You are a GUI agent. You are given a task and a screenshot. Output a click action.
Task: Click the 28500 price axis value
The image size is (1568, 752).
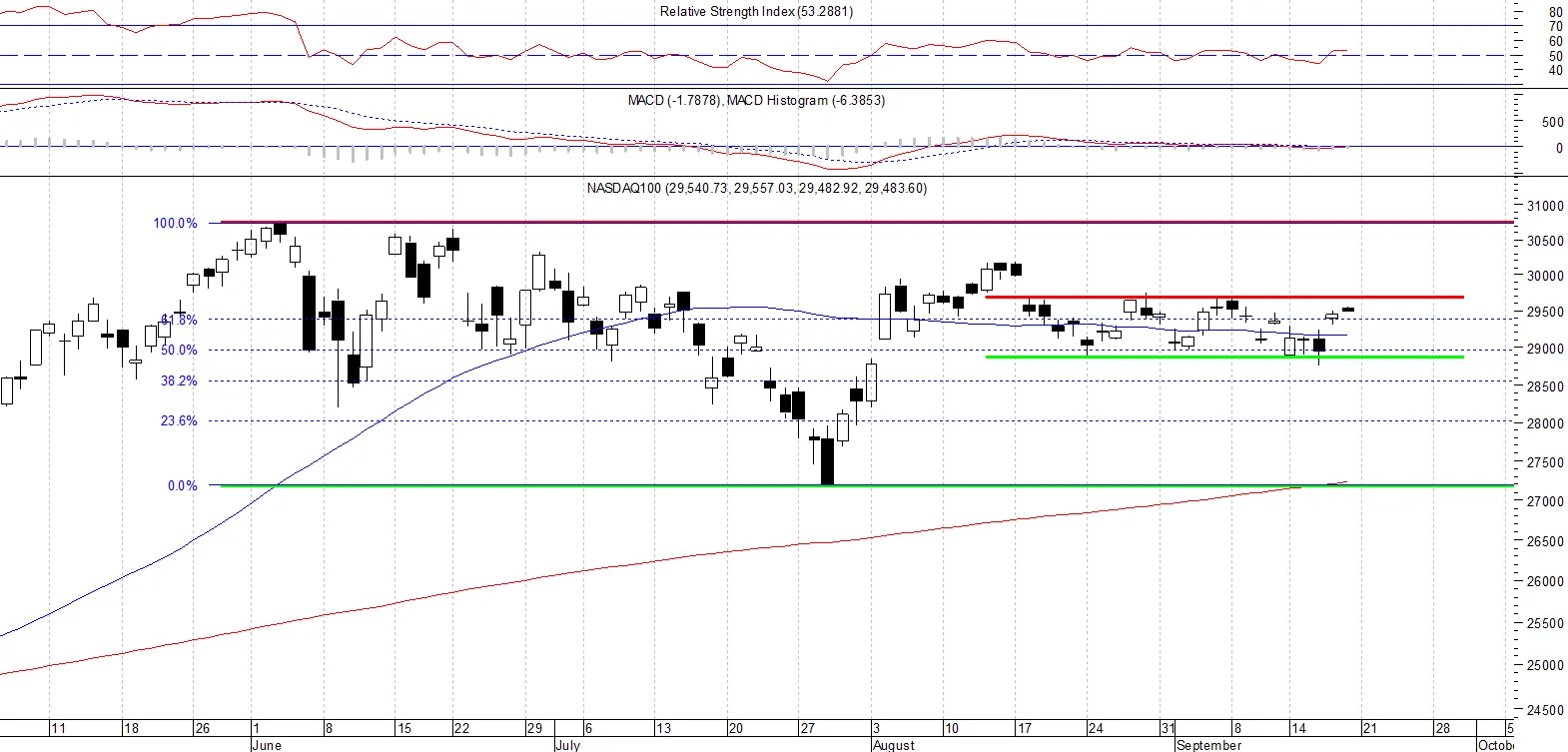pos(1545,386)
